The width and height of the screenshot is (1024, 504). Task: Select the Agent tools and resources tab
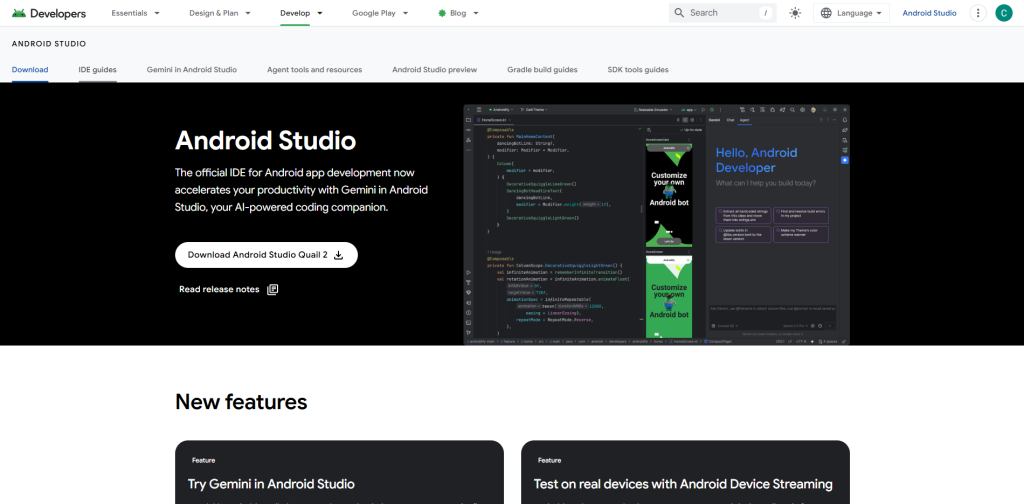point(314,70)
